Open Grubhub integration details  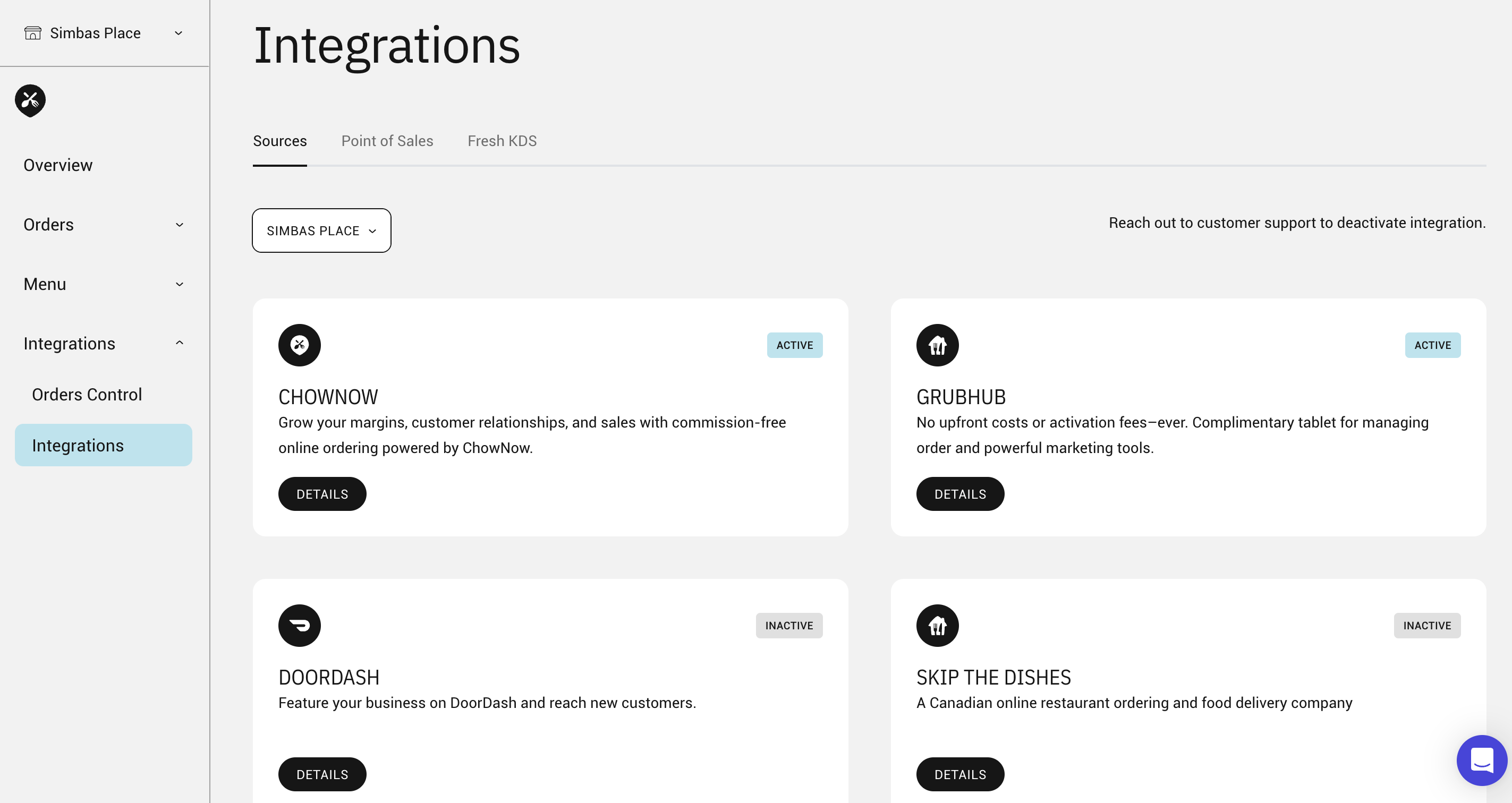(959, 494)
